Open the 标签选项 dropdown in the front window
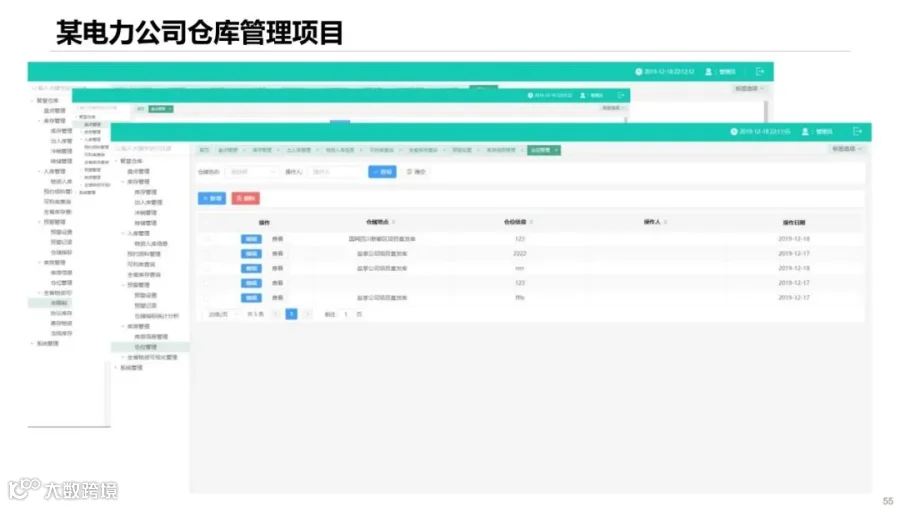 847,149
